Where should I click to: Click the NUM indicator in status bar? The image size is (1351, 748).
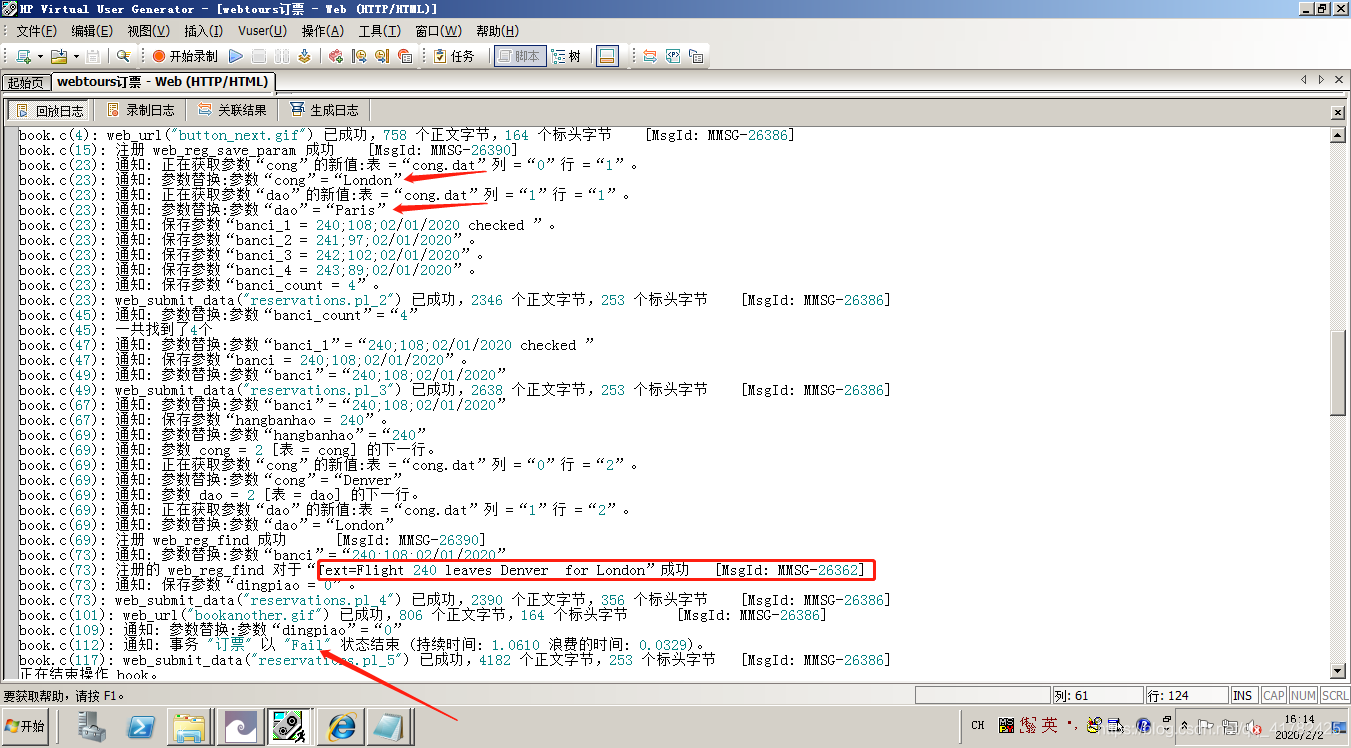tap(1304, 695)
